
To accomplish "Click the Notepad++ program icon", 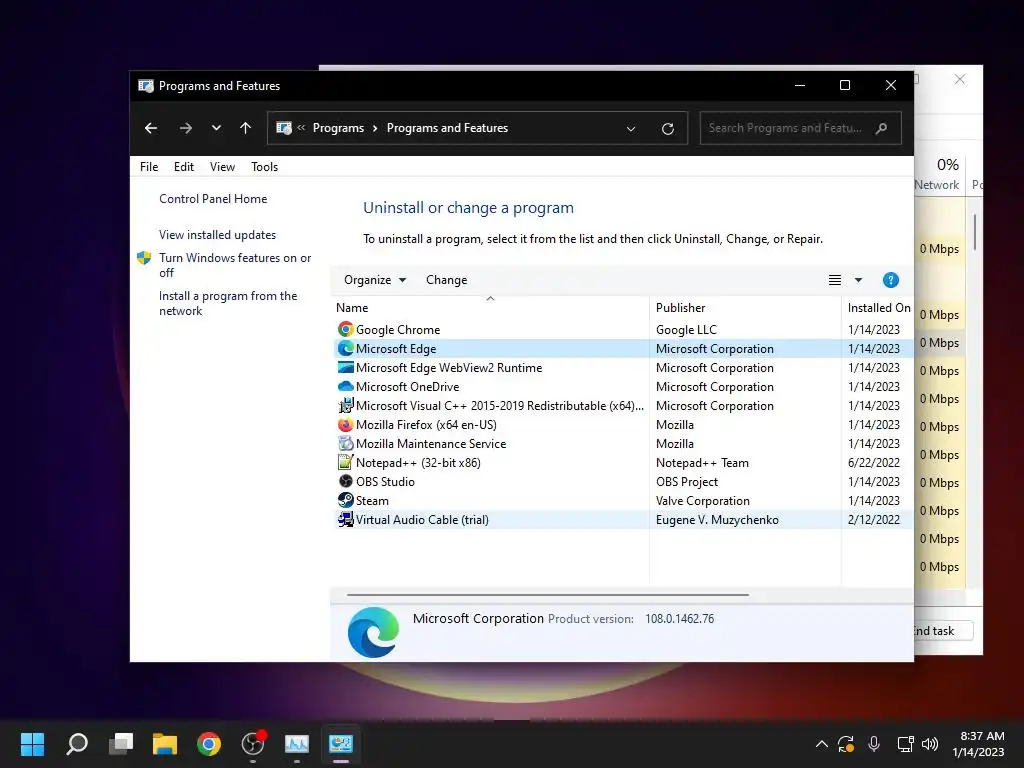I will 345,462.
